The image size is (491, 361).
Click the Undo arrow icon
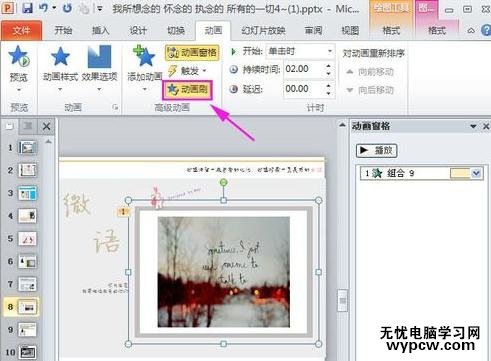(43, 8)
